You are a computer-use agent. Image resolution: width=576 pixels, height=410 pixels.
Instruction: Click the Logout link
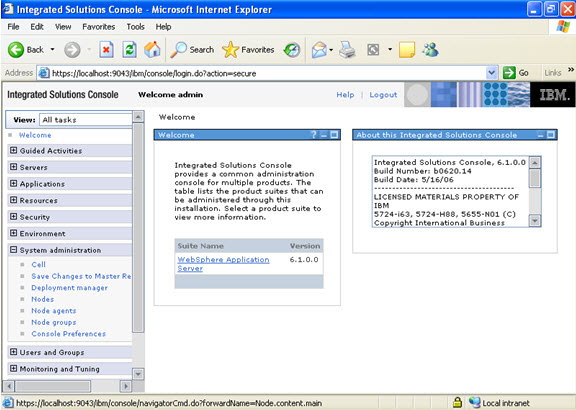tap(383, 95)
